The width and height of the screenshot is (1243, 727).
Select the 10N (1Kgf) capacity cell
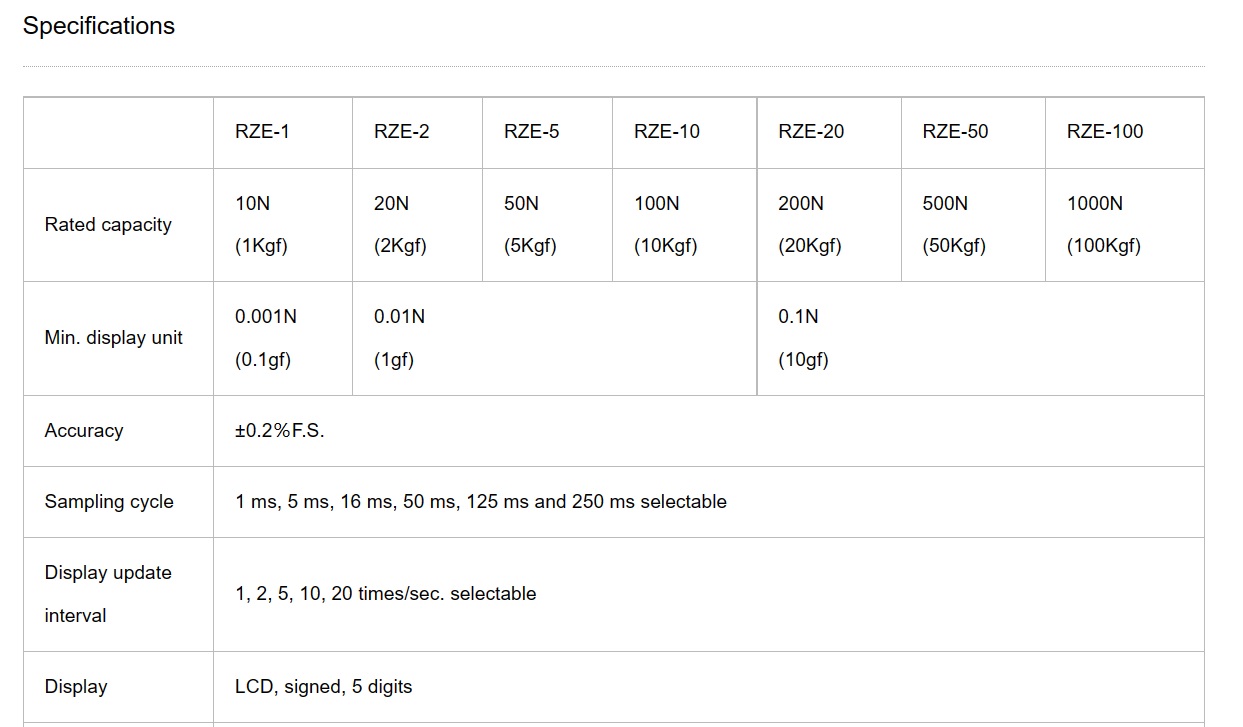coord(261,225)
